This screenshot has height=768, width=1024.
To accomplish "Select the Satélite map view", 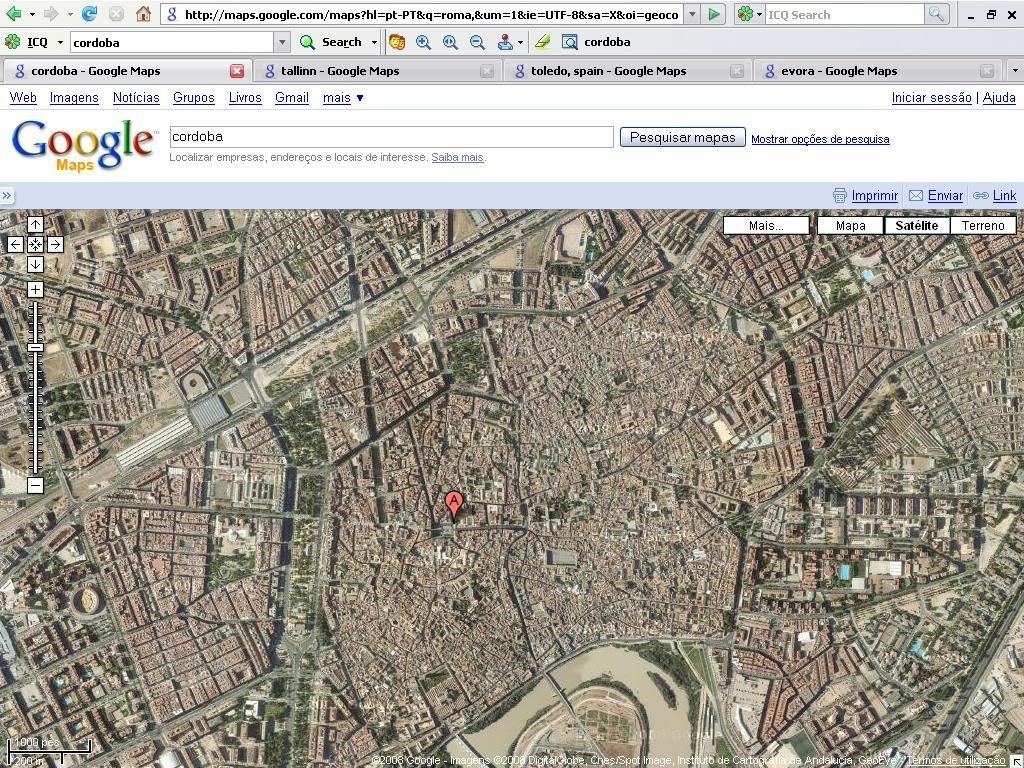I will click(916, 225).
